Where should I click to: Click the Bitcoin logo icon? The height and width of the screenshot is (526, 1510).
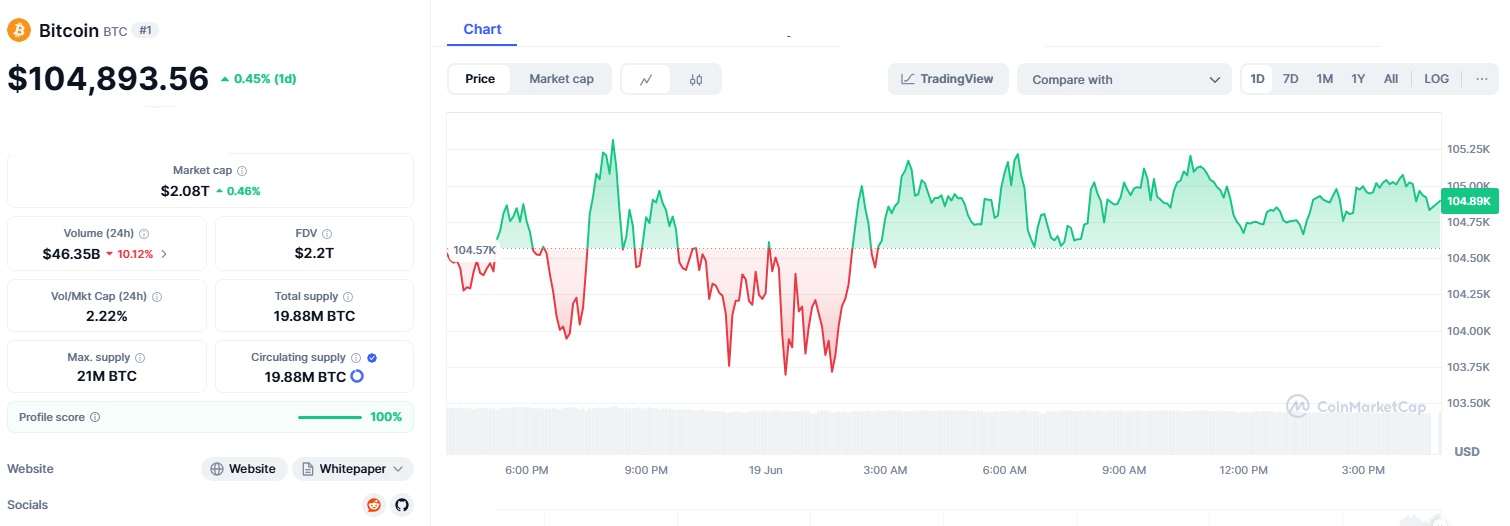click(x=19, y=30)
